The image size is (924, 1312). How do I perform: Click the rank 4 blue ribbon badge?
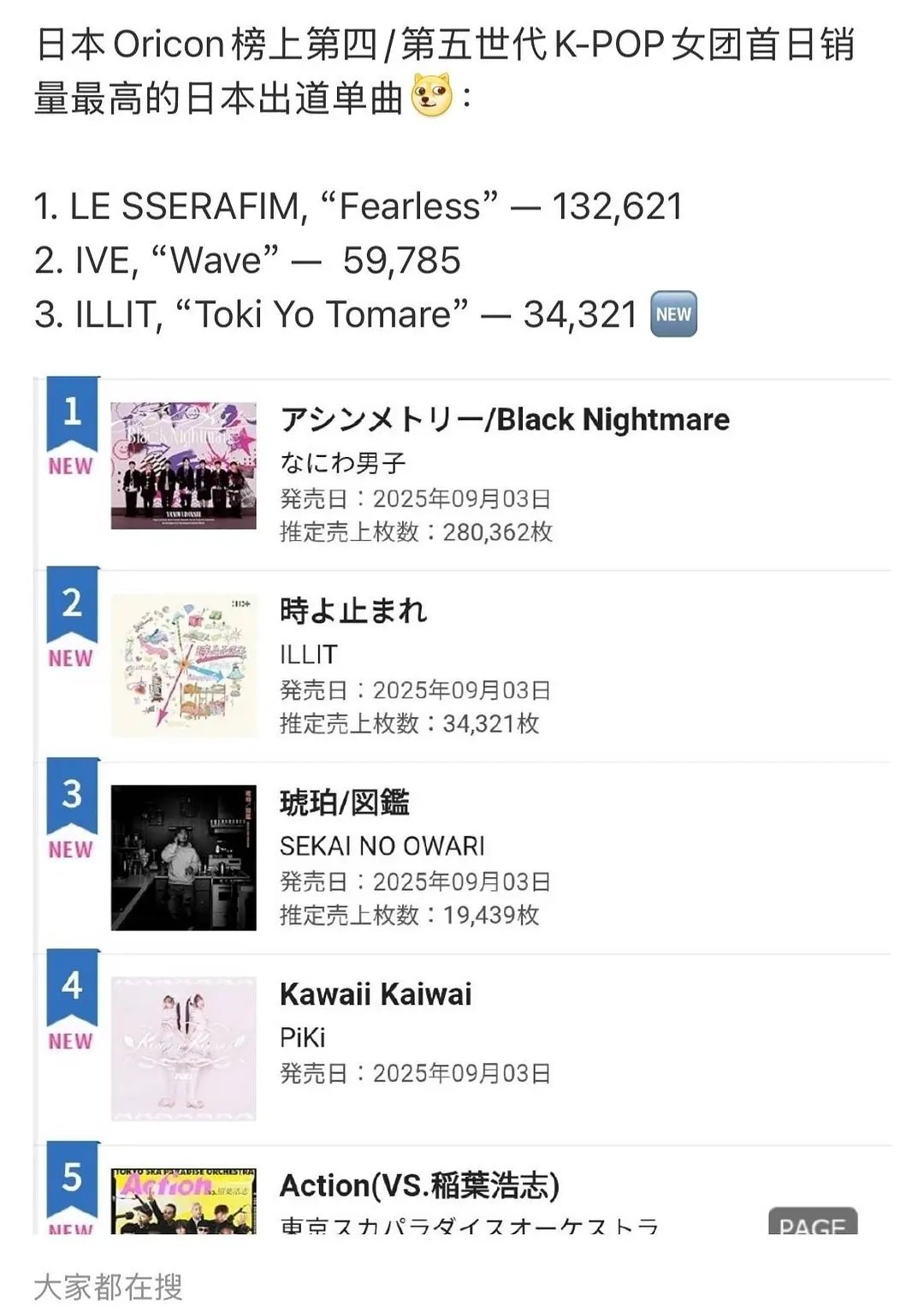(x=73, y=988)
